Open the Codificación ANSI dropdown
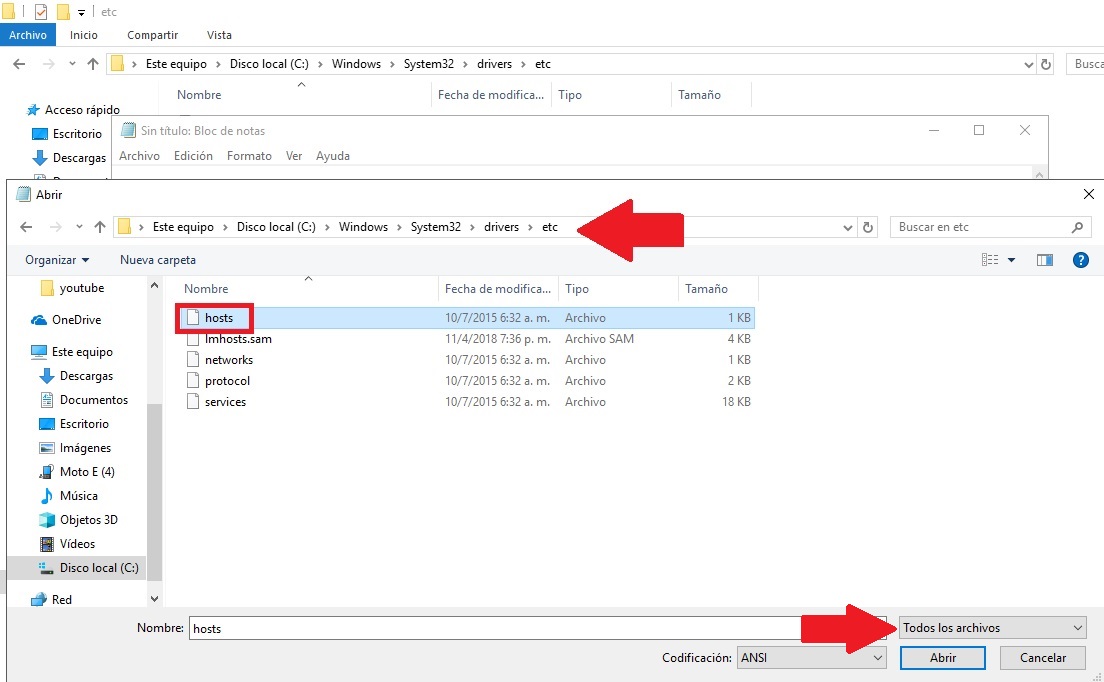 (x=811, y=657)
